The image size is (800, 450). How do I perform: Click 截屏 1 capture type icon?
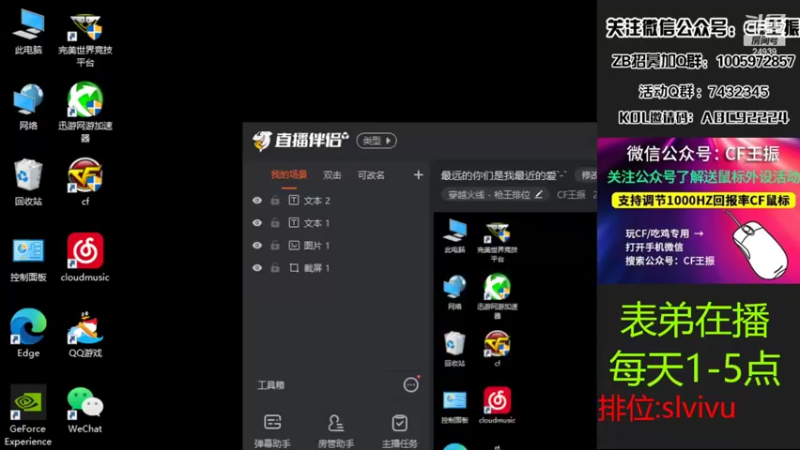(x=294, y=268)
